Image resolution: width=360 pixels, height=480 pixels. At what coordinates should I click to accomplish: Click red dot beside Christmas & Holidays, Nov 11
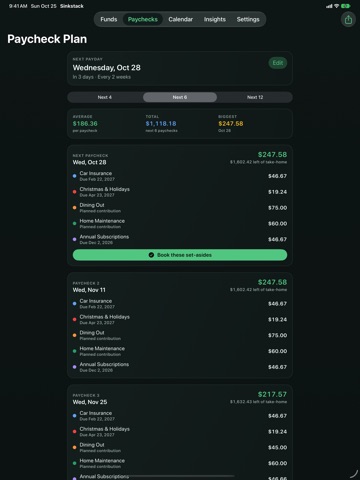(x=74, y=320)
